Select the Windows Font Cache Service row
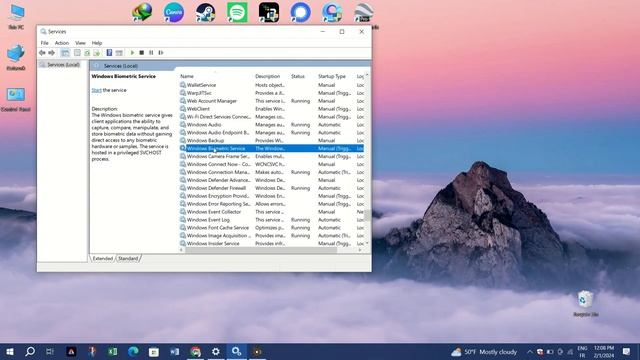The image size is (640, 360). click(x=271, y=228)
